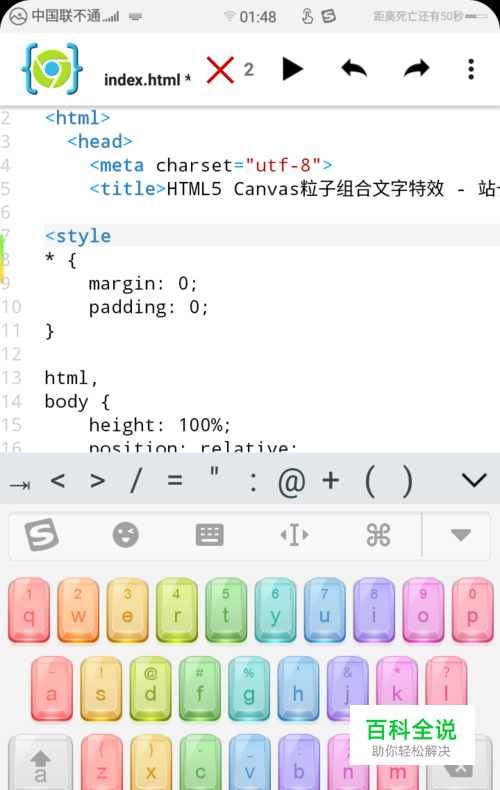The height and width of the screenshot is (790, 500).
Task: Insert the plus symbol
Action: [x=331, y=480]
